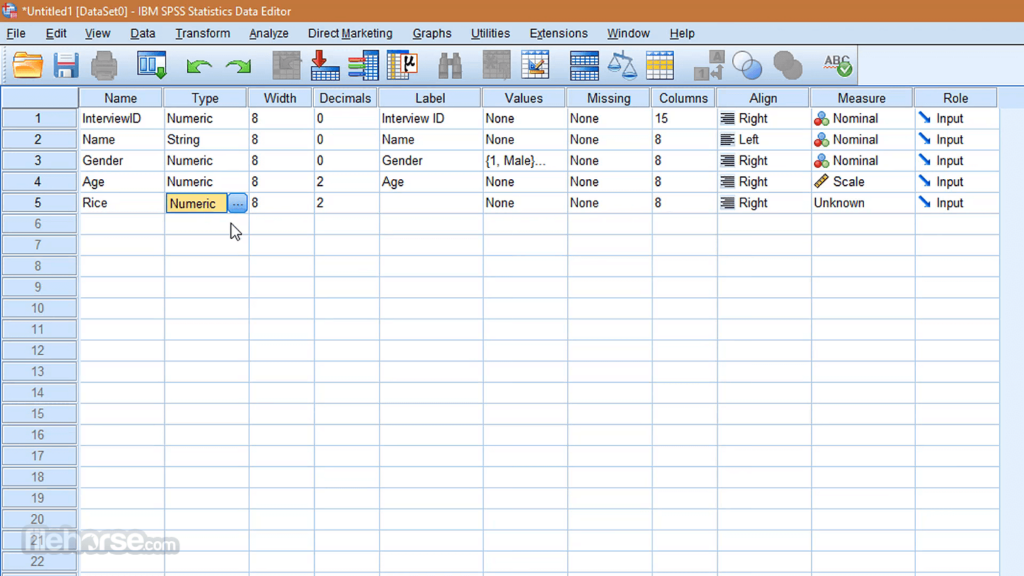Insert a new variable

click(537, 65)
